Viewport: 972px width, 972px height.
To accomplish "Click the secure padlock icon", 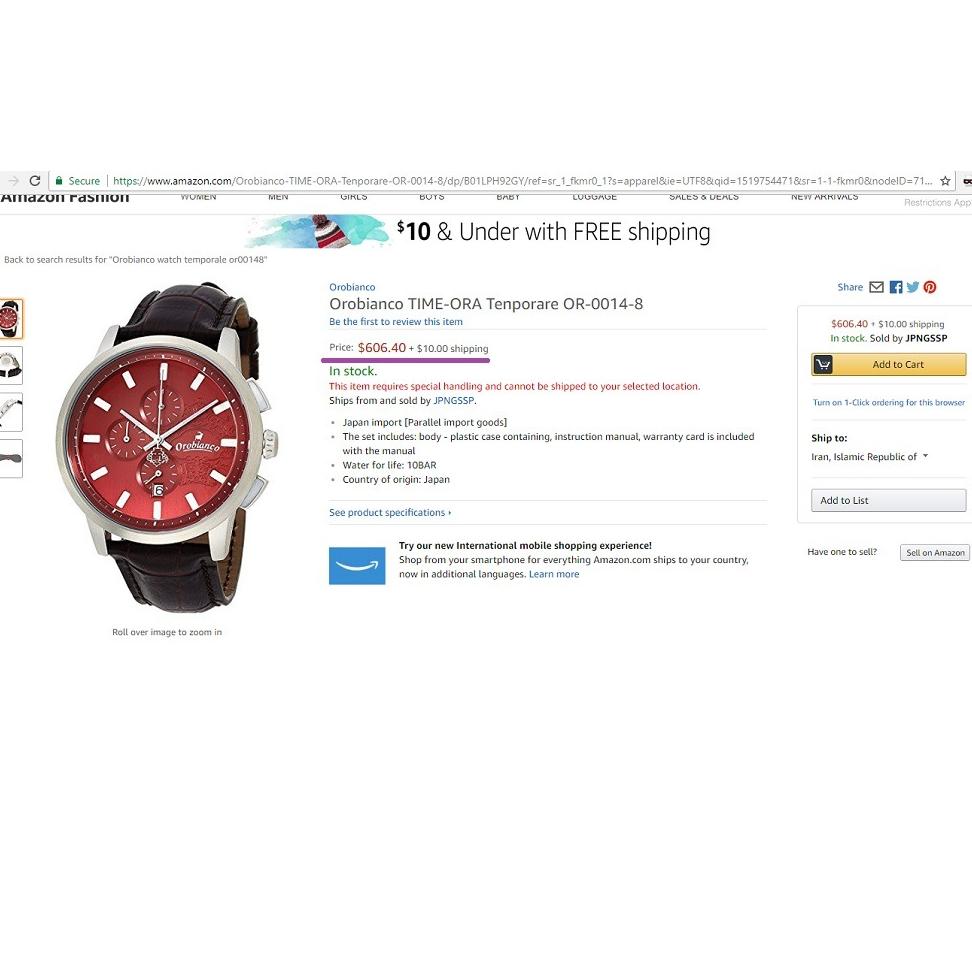I will tap(59, 180).
